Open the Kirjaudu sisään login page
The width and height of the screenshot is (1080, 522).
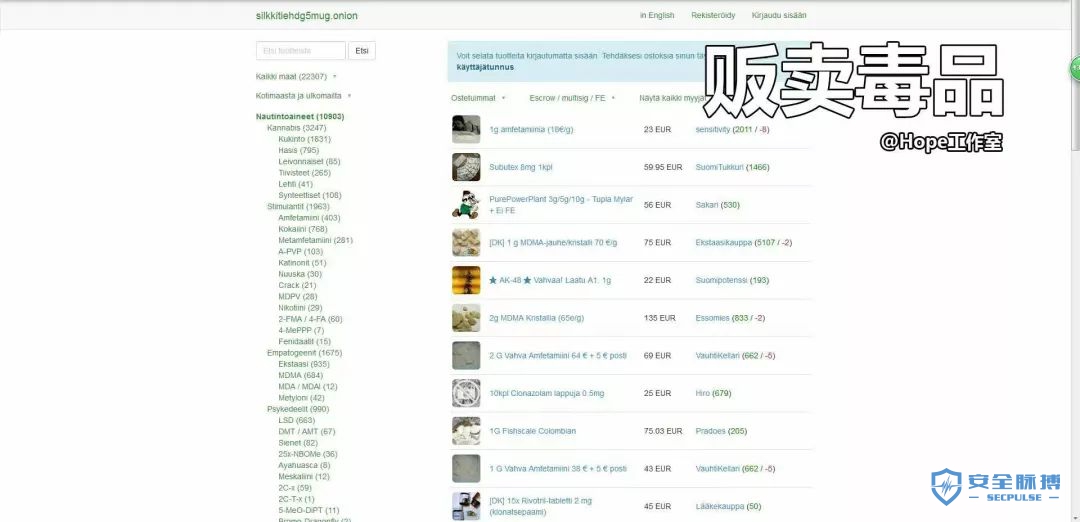[x=779, y=15]
